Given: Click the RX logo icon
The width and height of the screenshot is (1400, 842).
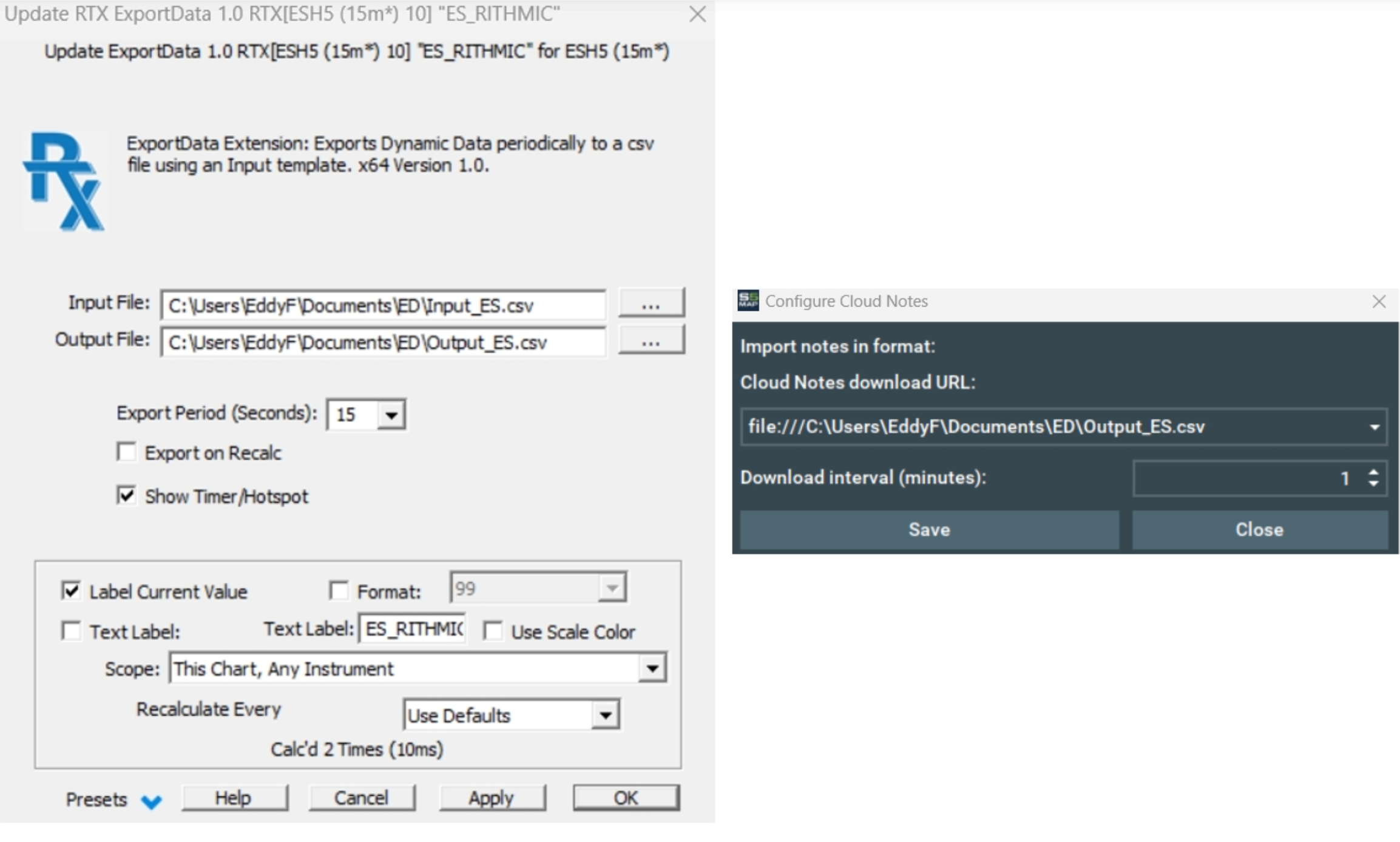Looking at the screenshot, I should pos(64,182).
